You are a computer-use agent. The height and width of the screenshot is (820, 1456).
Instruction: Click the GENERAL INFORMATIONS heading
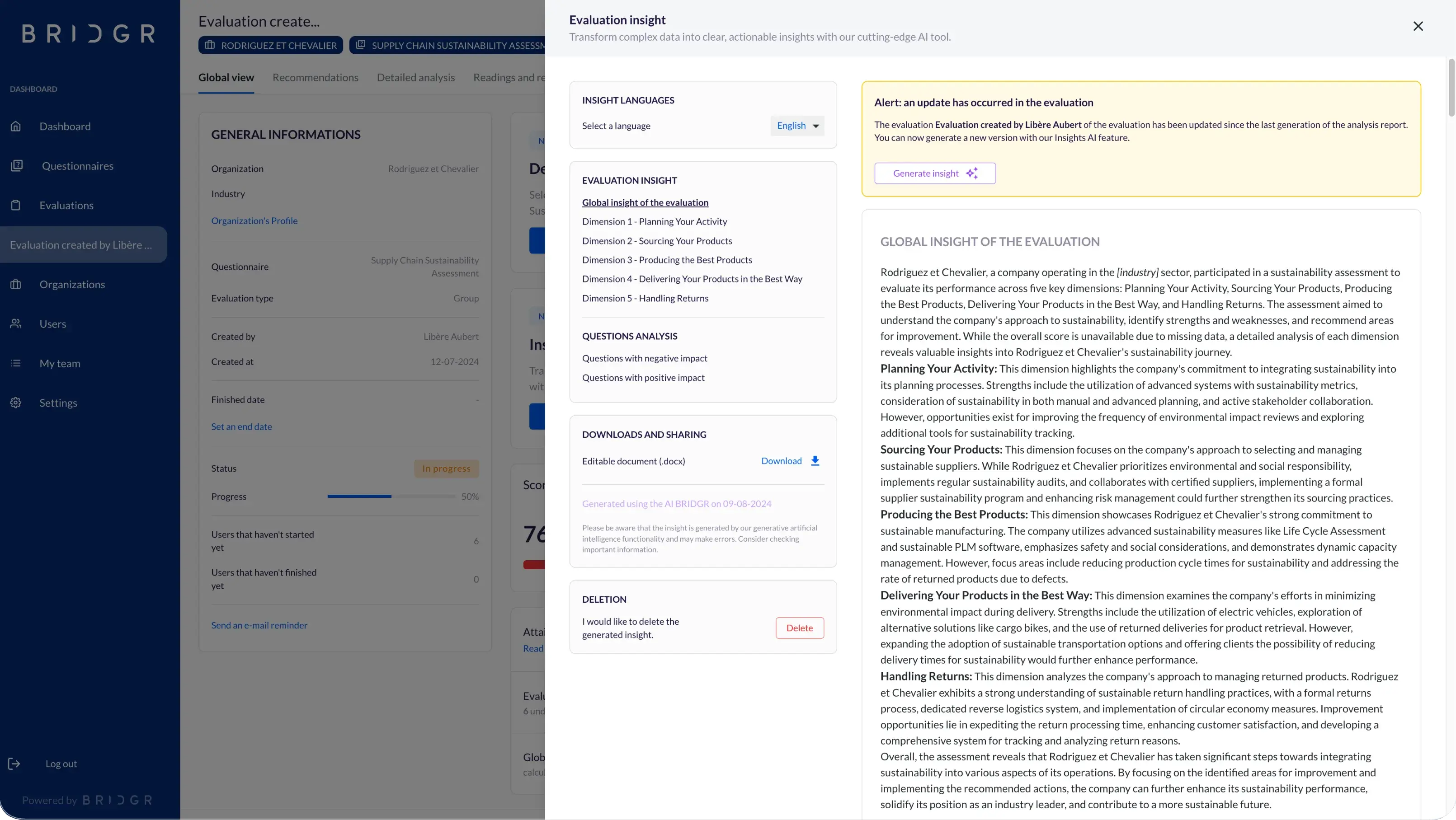click(x=286, y=135)
